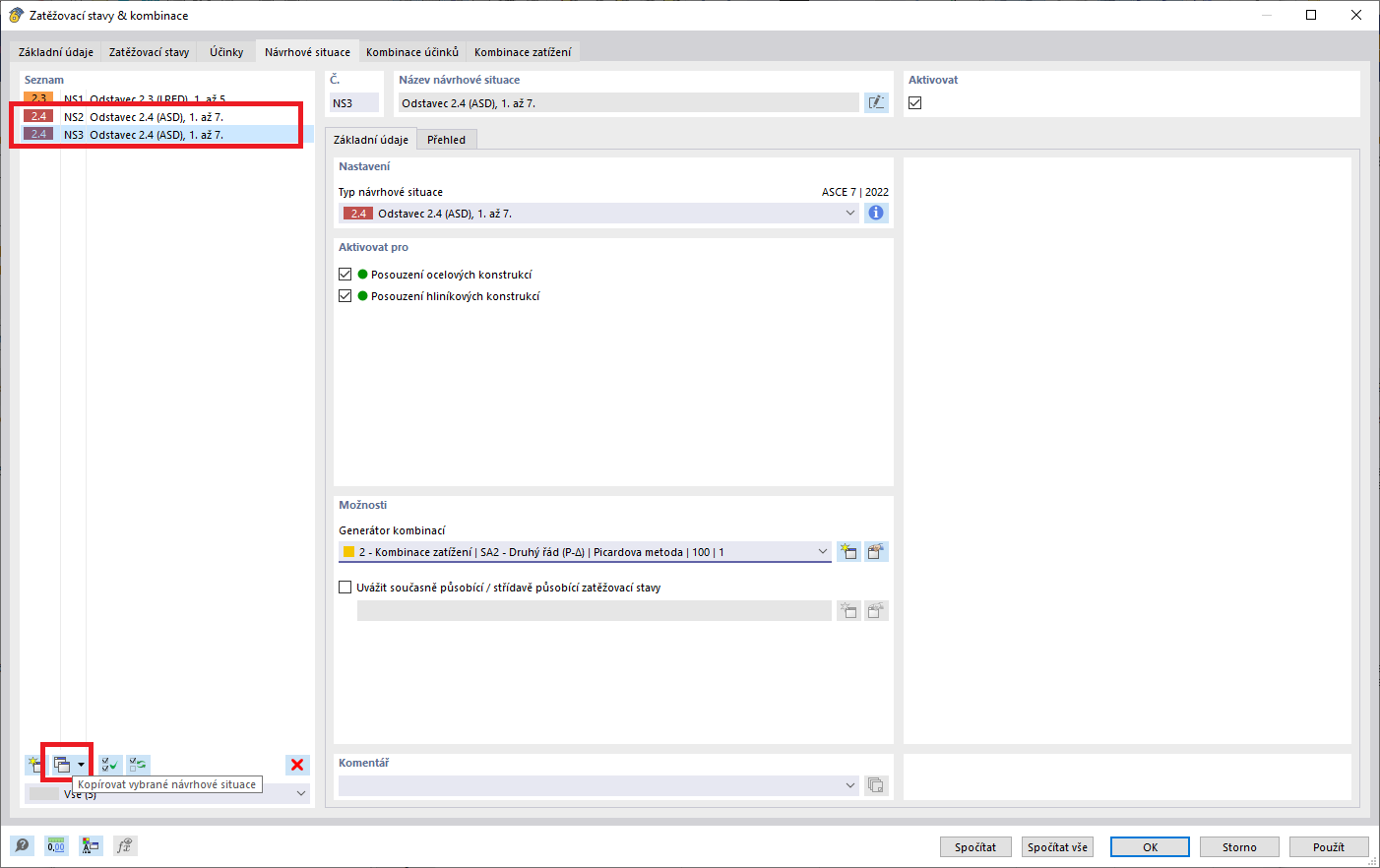The image size is (1380, 868).
Task: Edit the selected combination wizard
Action: tap(876, 551)
